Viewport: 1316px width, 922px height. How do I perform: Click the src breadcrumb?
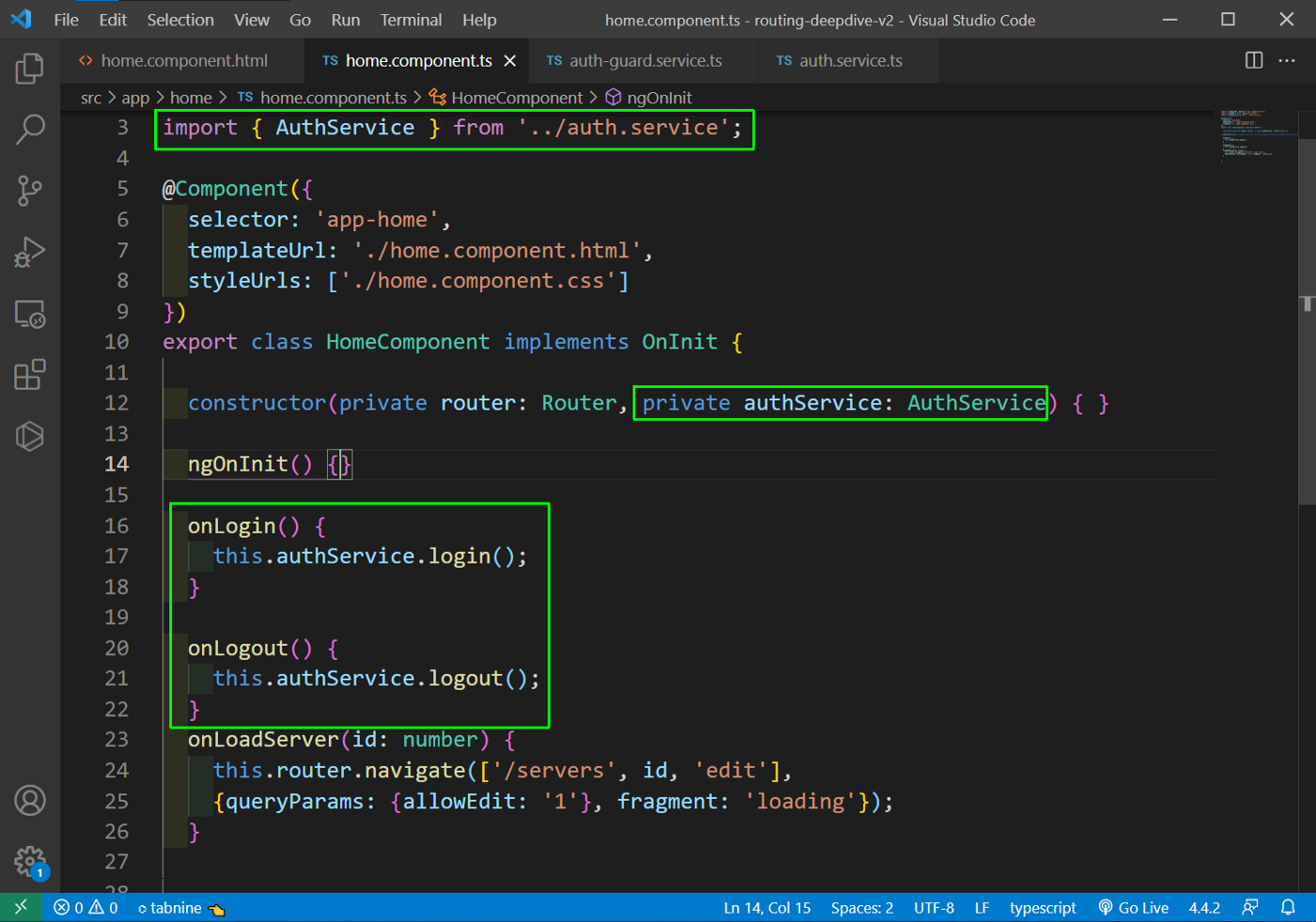(91, 98)
